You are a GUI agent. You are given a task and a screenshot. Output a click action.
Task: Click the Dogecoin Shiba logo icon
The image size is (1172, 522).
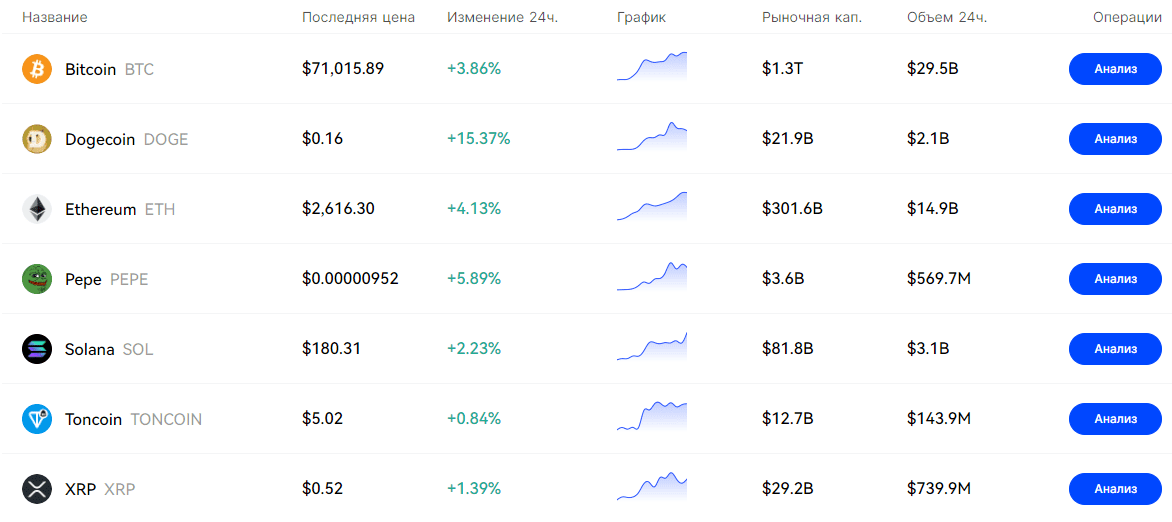37,139
